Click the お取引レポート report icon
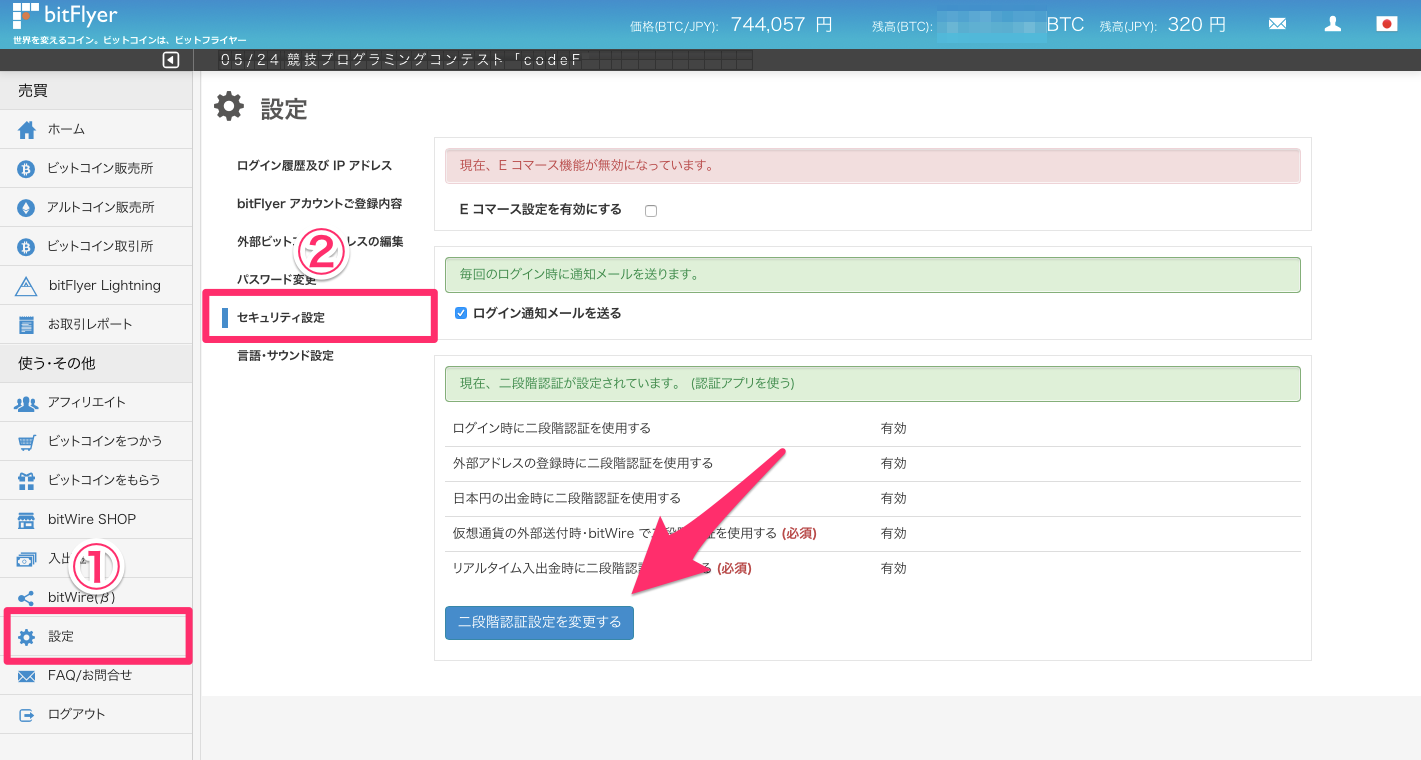 [x=27, y=325]
